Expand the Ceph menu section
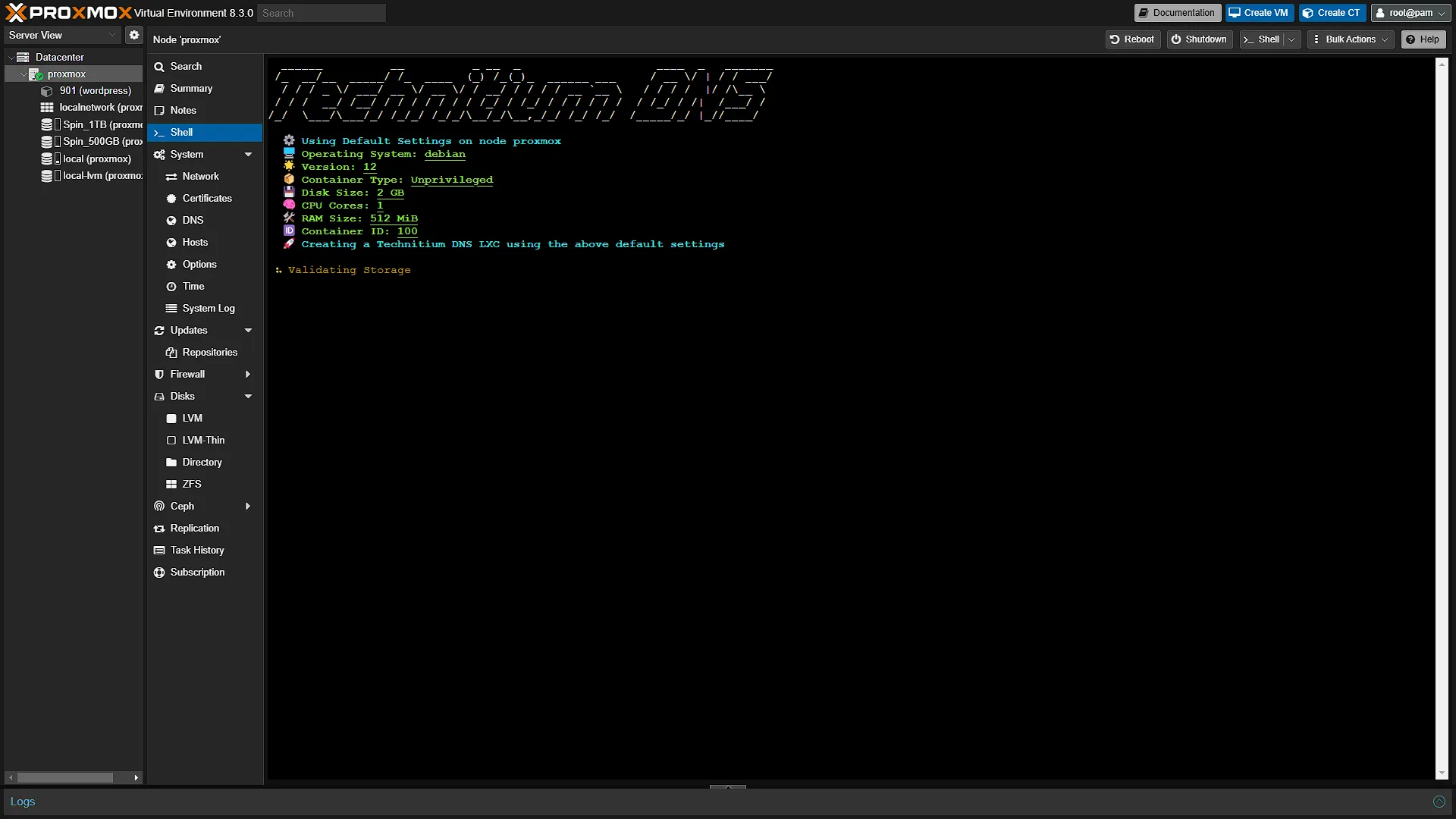 click(248, 507)
